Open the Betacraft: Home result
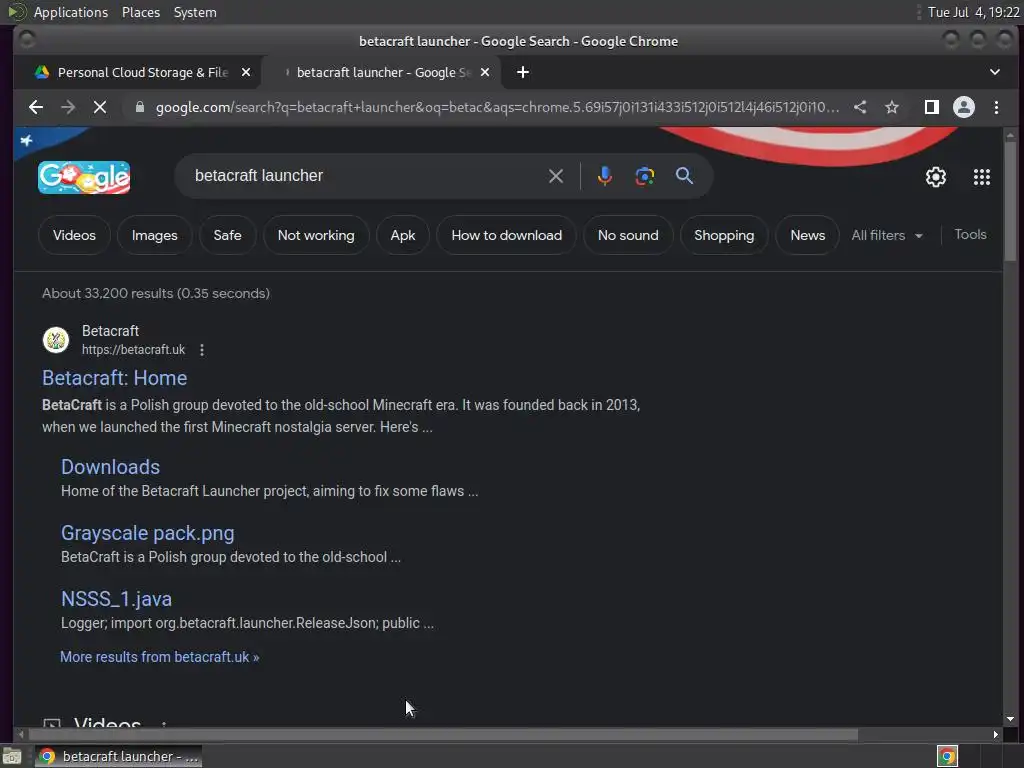 (x=114, y=378)
